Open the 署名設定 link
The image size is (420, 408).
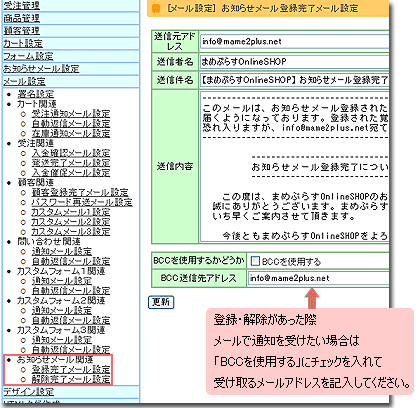pyautogui.click(x=36, y=94)
